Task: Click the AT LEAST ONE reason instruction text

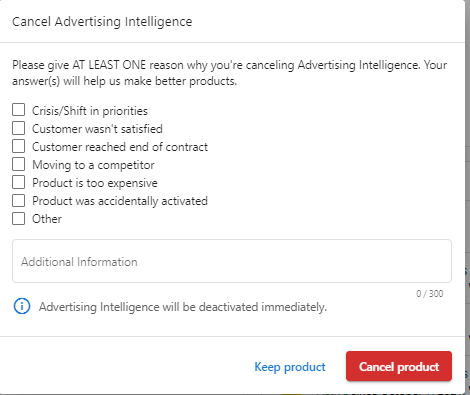Action: (x=230, y=73)
